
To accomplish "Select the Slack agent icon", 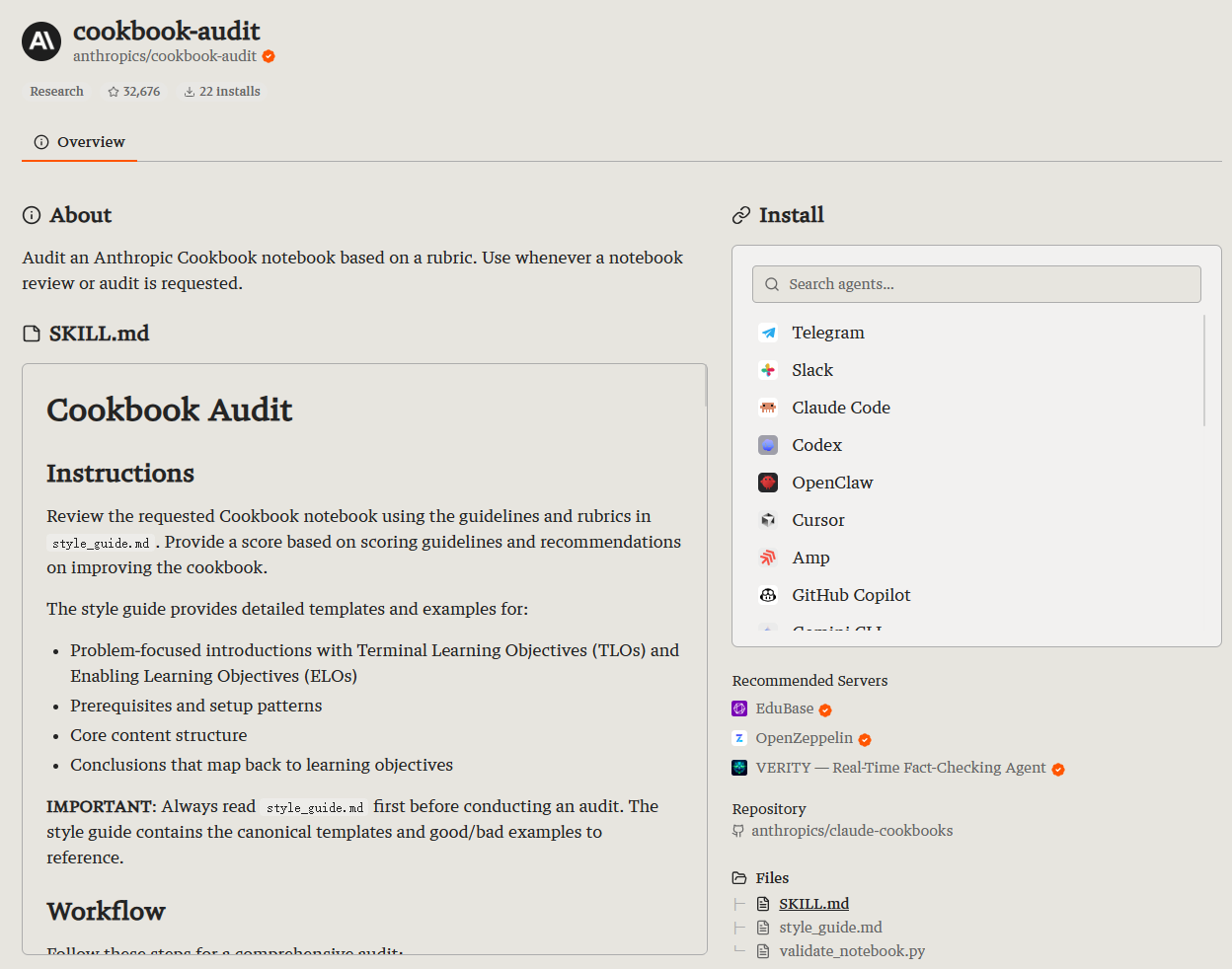I will tap(768, 370).
